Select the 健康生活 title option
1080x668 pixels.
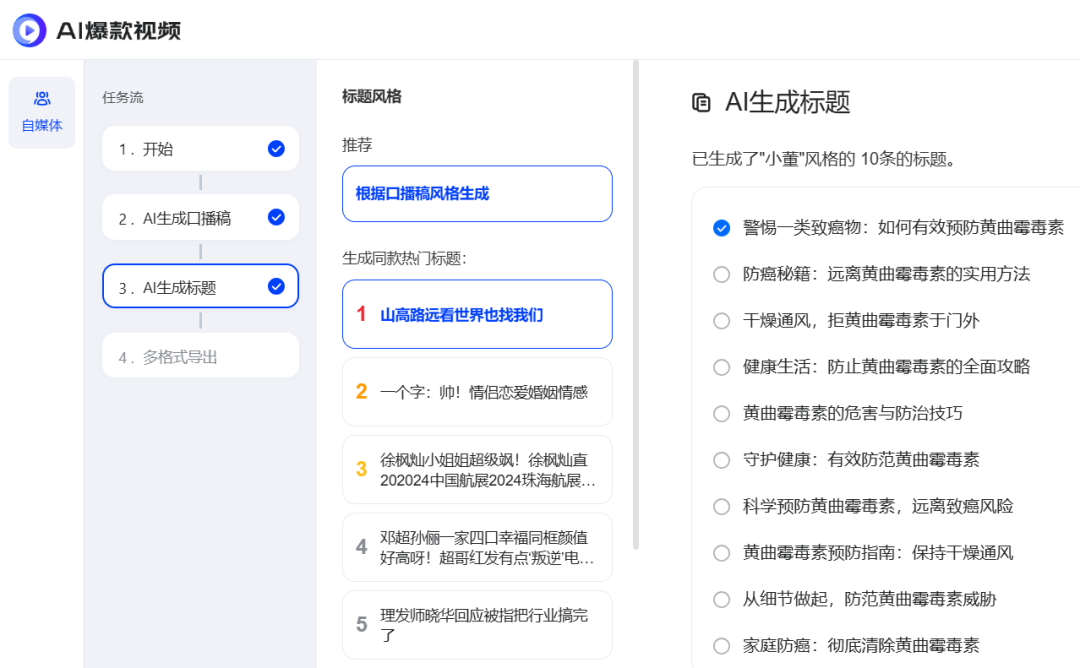click(721, 366)
